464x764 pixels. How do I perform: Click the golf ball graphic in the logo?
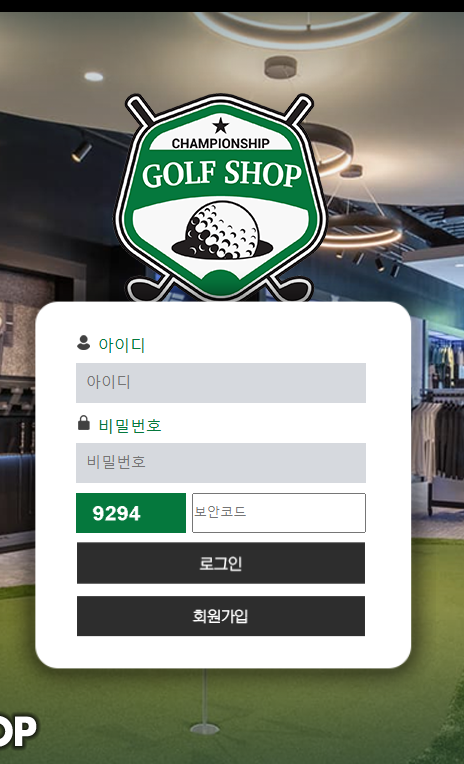(x=222, y=230)
